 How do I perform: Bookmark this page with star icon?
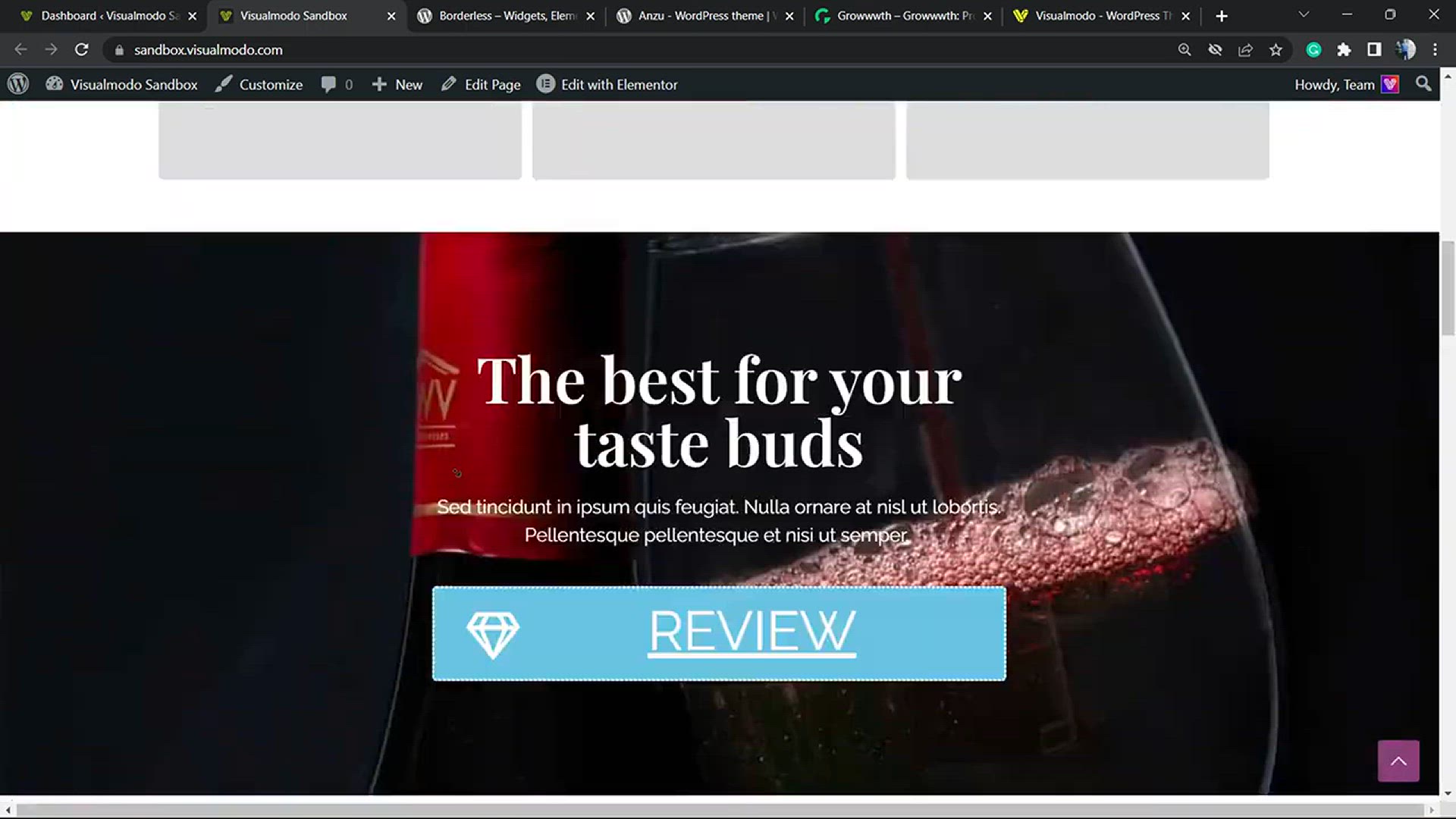pos(1276,49)
